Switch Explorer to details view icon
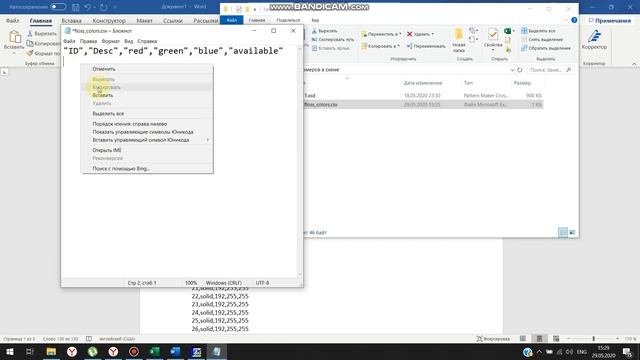640x360 pixels. [563, 232]
